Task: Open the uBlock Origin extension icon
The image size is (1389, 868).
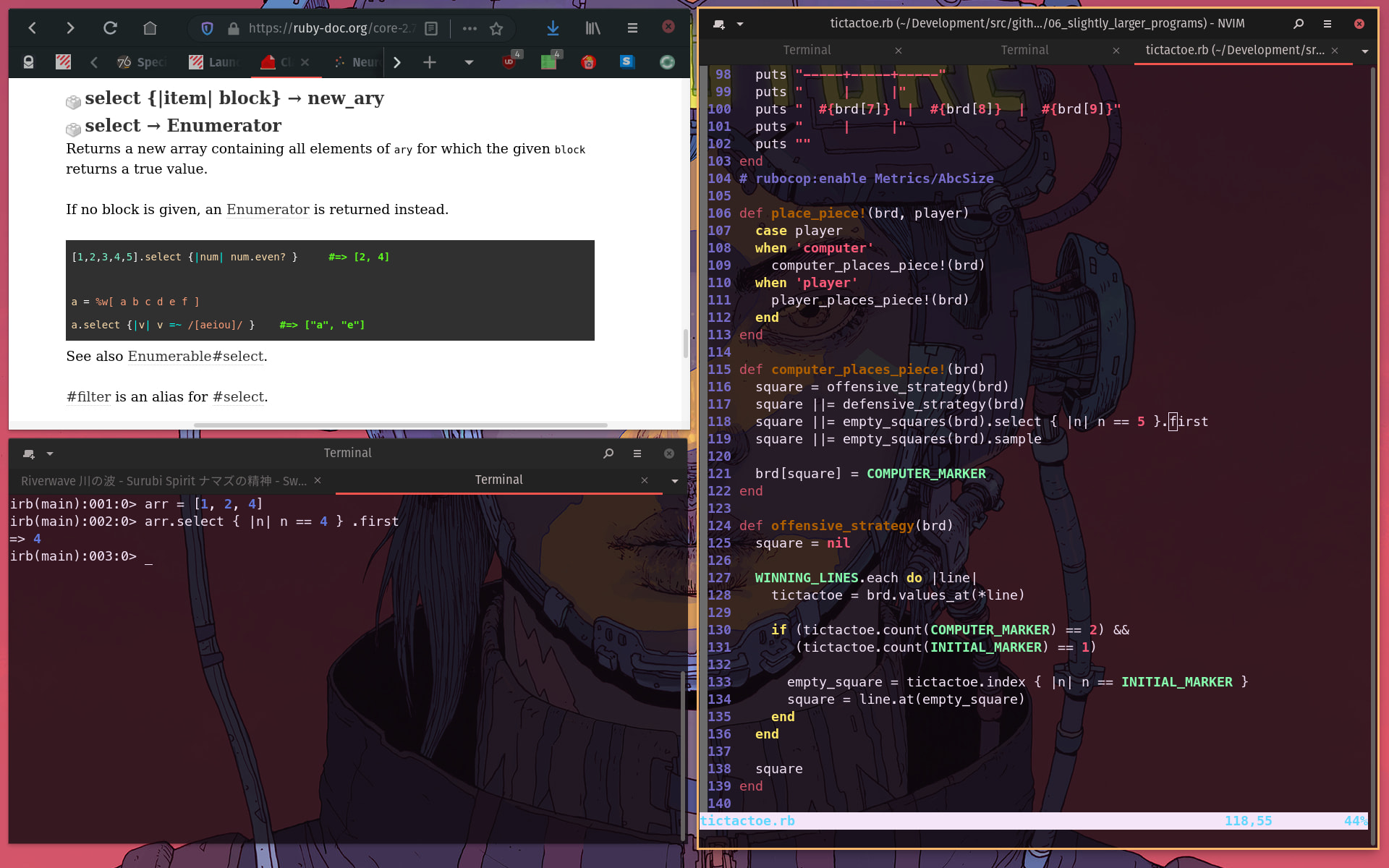Action: pos(510,61)
